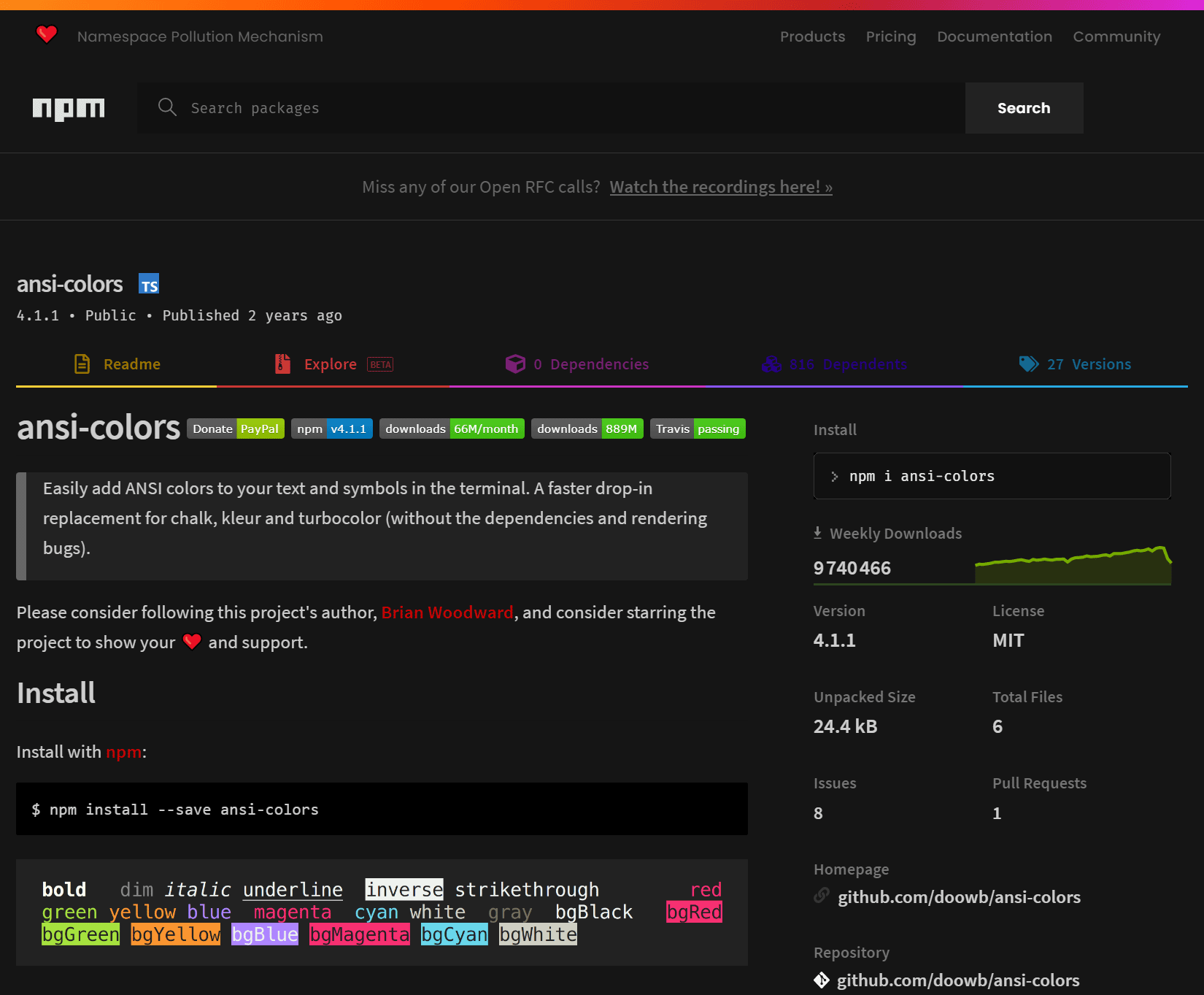Click the Explore zip file icon
Screen dimensions: 1204x995
[282, 364]
